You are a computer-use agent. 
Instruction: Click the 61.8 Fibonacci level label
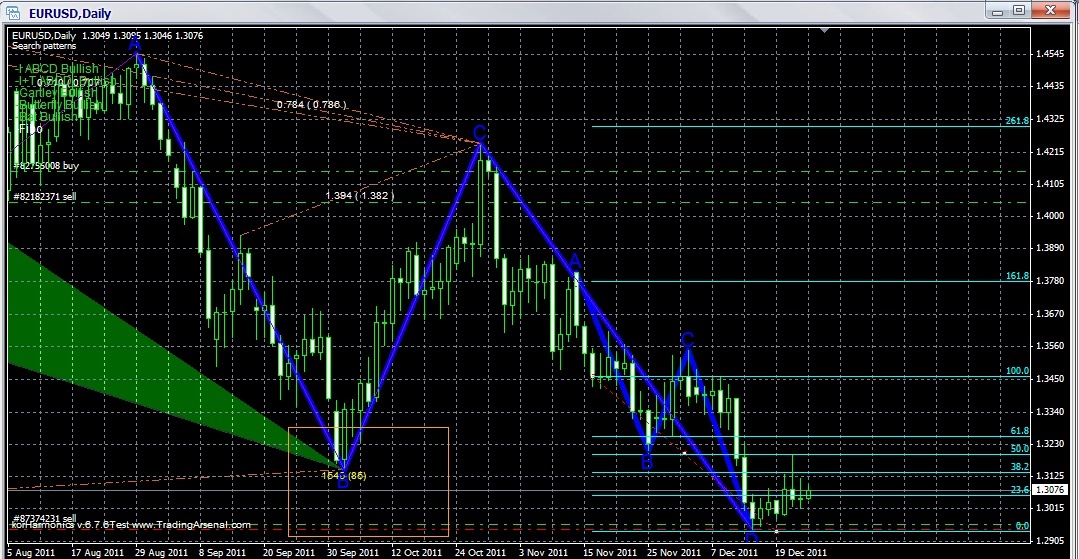(x=1020, y=431)
